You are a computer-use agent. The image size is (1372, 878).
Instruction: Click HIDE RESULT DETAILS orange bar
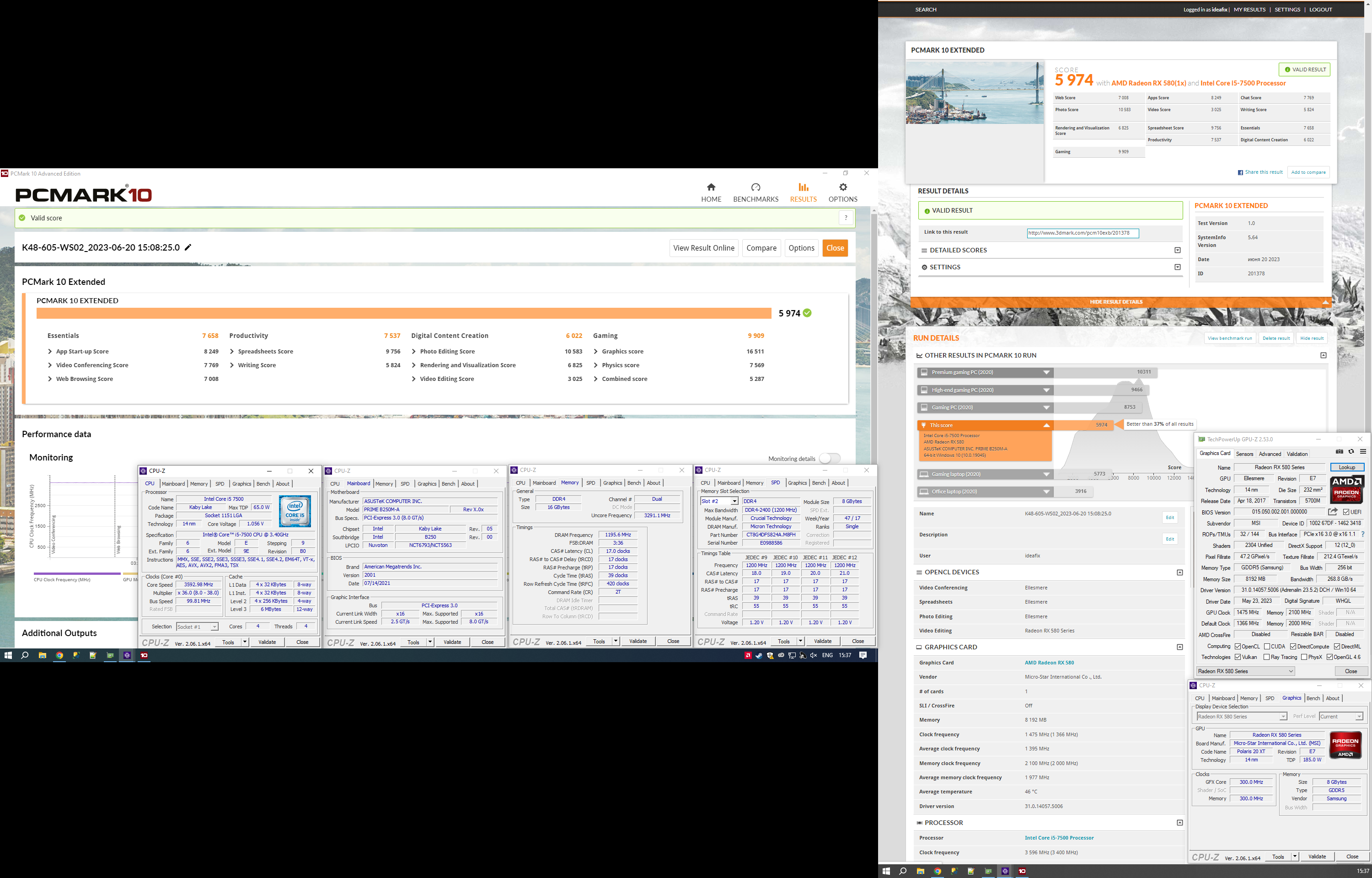(x=1120, y=302)
